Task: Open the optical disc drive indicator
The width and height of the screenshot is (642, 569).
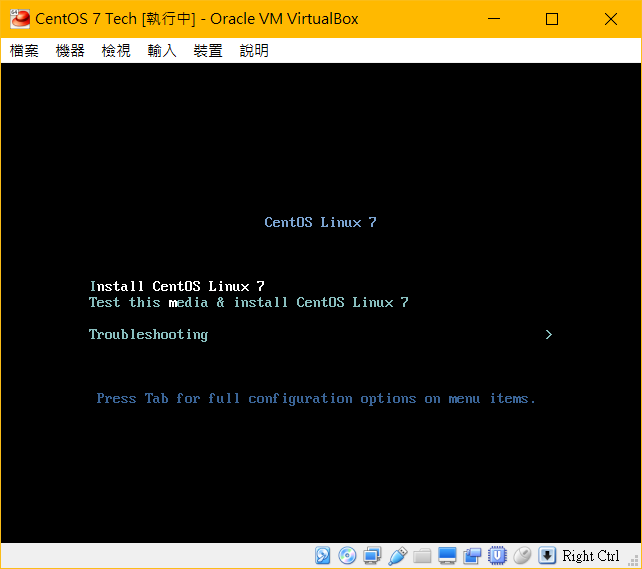Action: pos(347,556)
